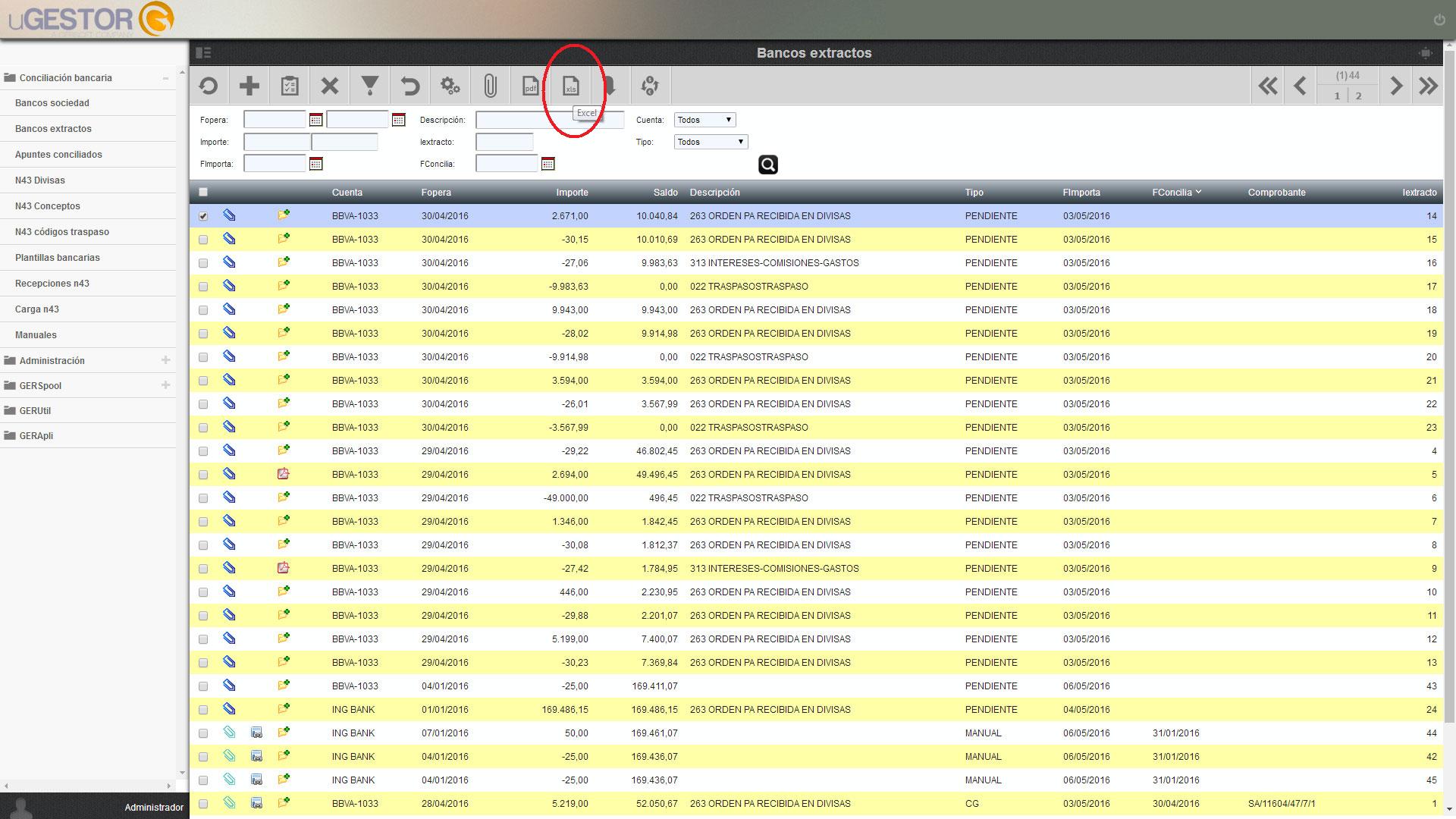Check the checkbox for row Iextracto 15
The width and height of the screenshot is (1456, 819).
[202, 240]
